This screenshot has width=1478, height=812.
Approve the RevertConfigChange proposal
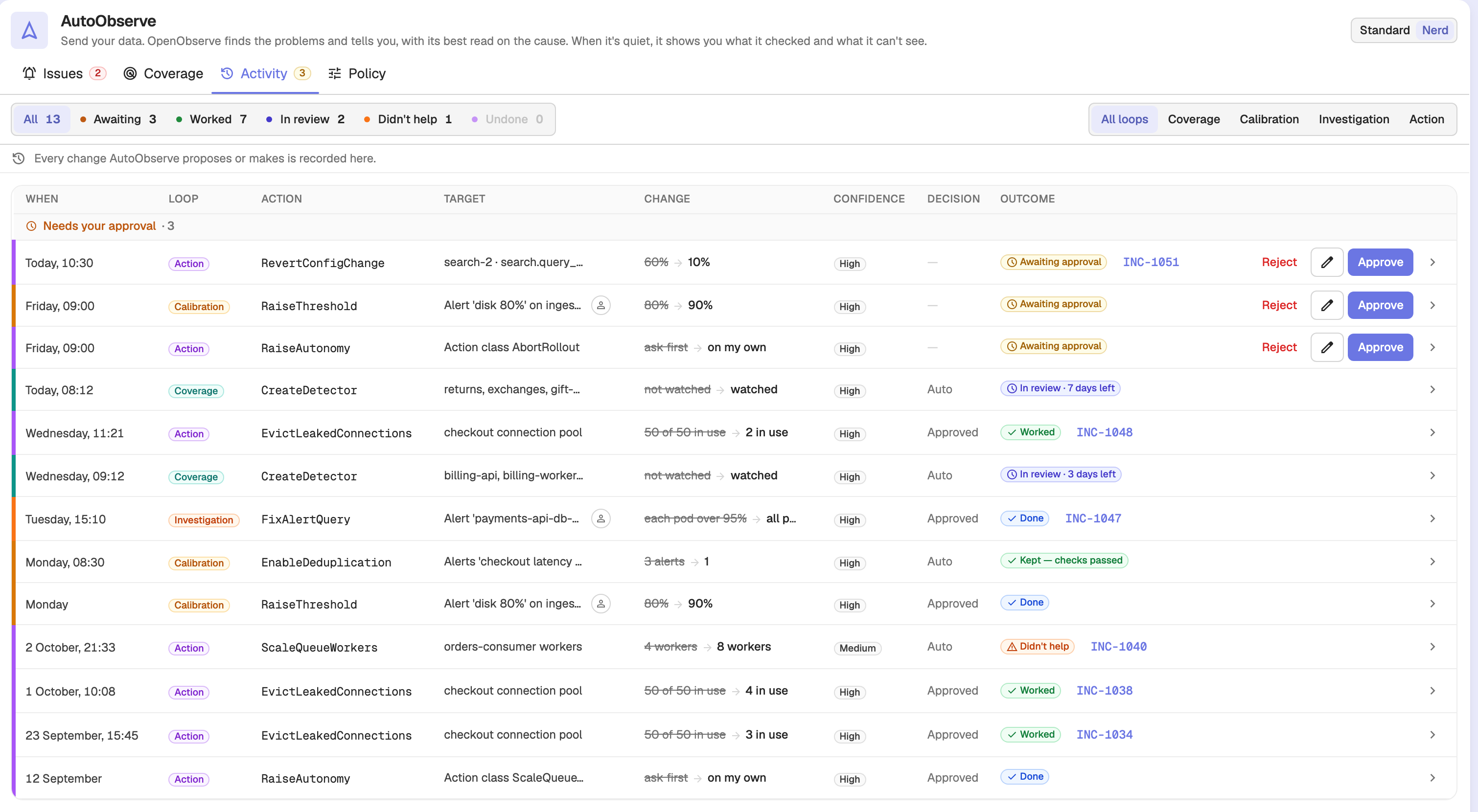(x=1380, y=262)
